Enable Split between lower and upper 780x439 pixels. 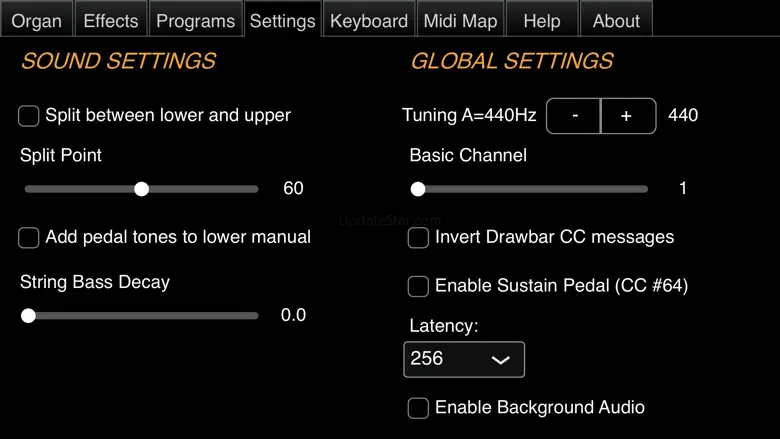[x=29, y=116]
